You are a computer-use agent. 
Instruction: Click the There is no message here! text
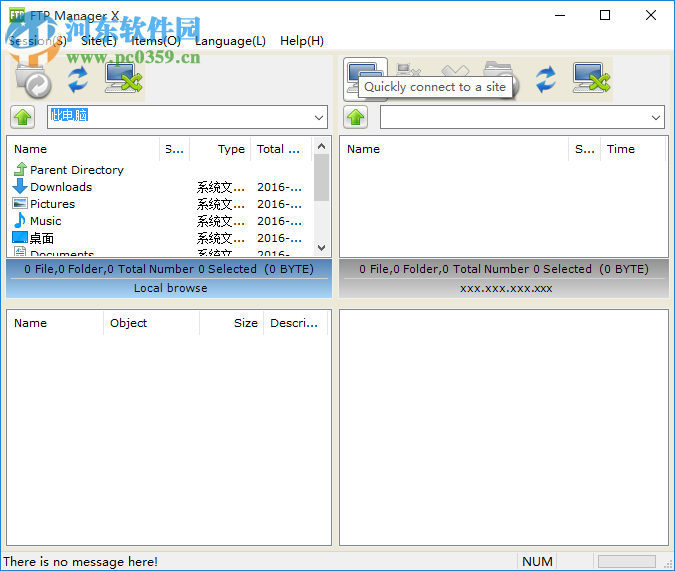(x=81, y=562)
